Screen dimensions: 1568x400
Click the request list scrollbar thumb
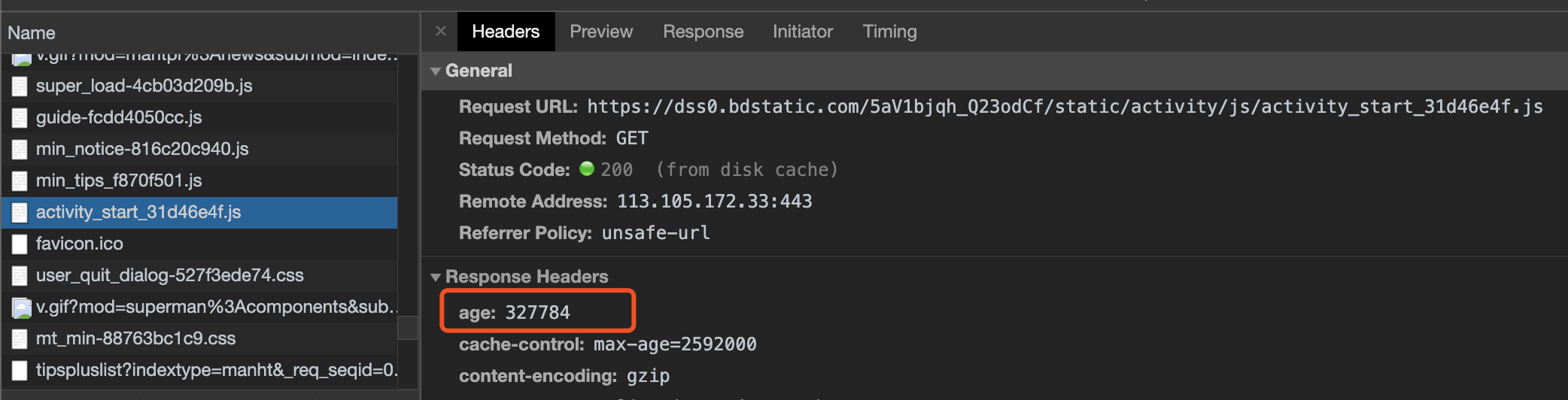pyautogui.click(x=408, y=328)
